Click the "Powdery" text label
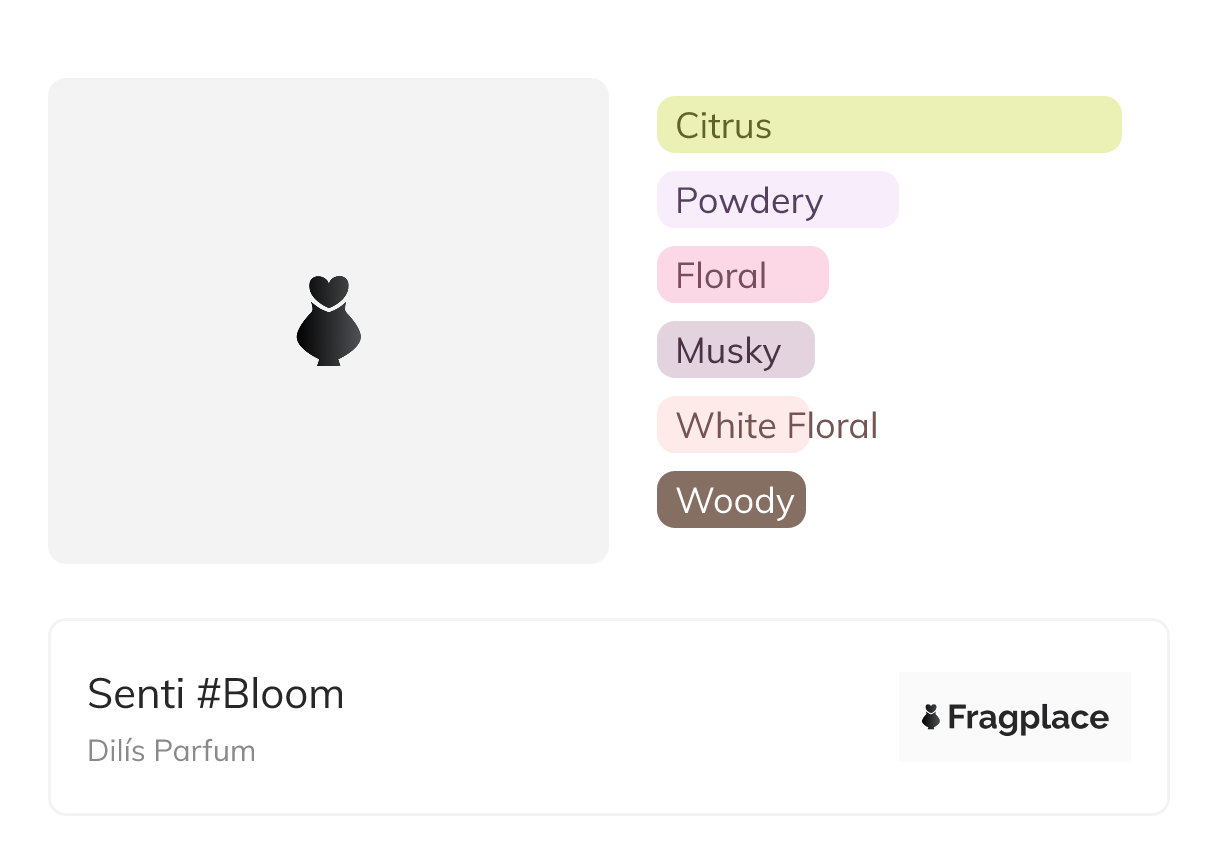The width and height of the screenshot is (1218, 864). 749,201
